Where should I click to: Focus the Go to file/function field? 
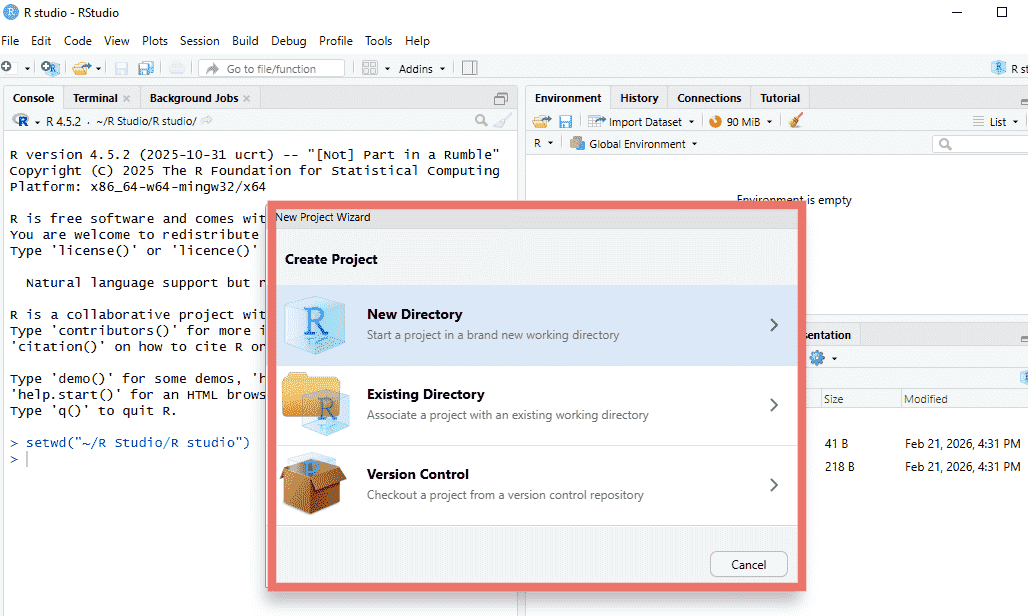272,68
